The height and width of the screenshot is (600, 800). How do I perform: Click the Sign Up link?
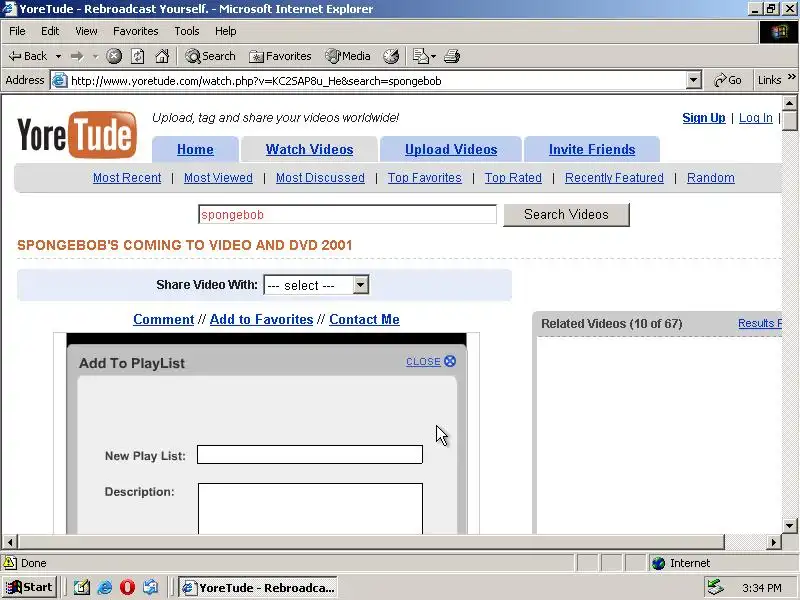pos(704,118)
